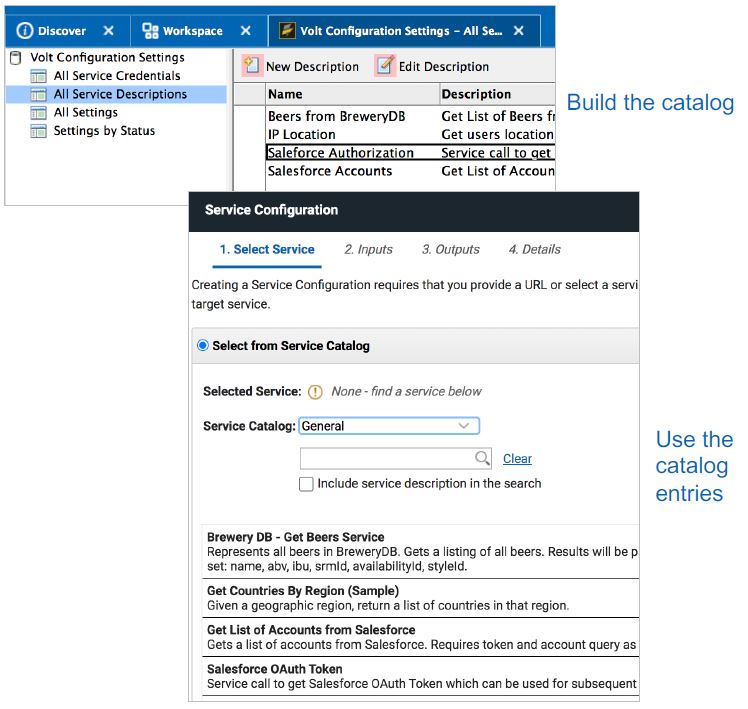Click the All Service Credentials view icon
The width and height of the screenshot is (748, 709).
pyautogui.click(x=38, y=76)
